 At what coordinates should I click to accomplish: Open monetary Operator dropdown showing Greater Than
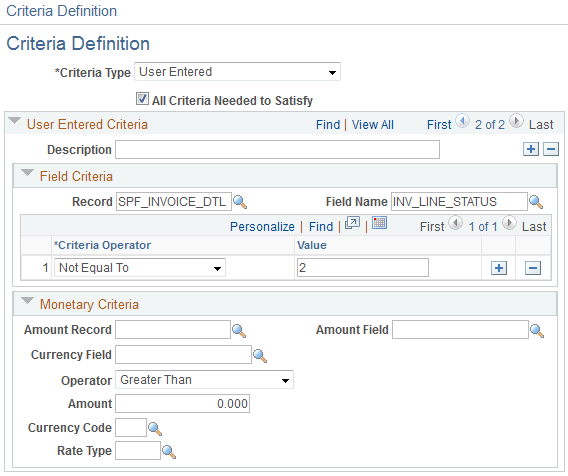click(204, 380)
